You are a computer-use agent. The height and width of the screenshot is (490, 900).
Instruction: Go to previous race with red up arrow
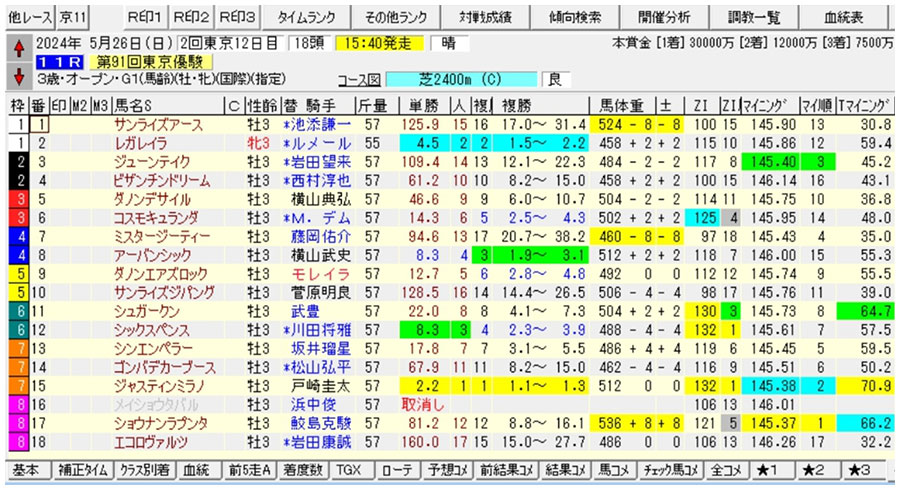(x=18, y=49)
